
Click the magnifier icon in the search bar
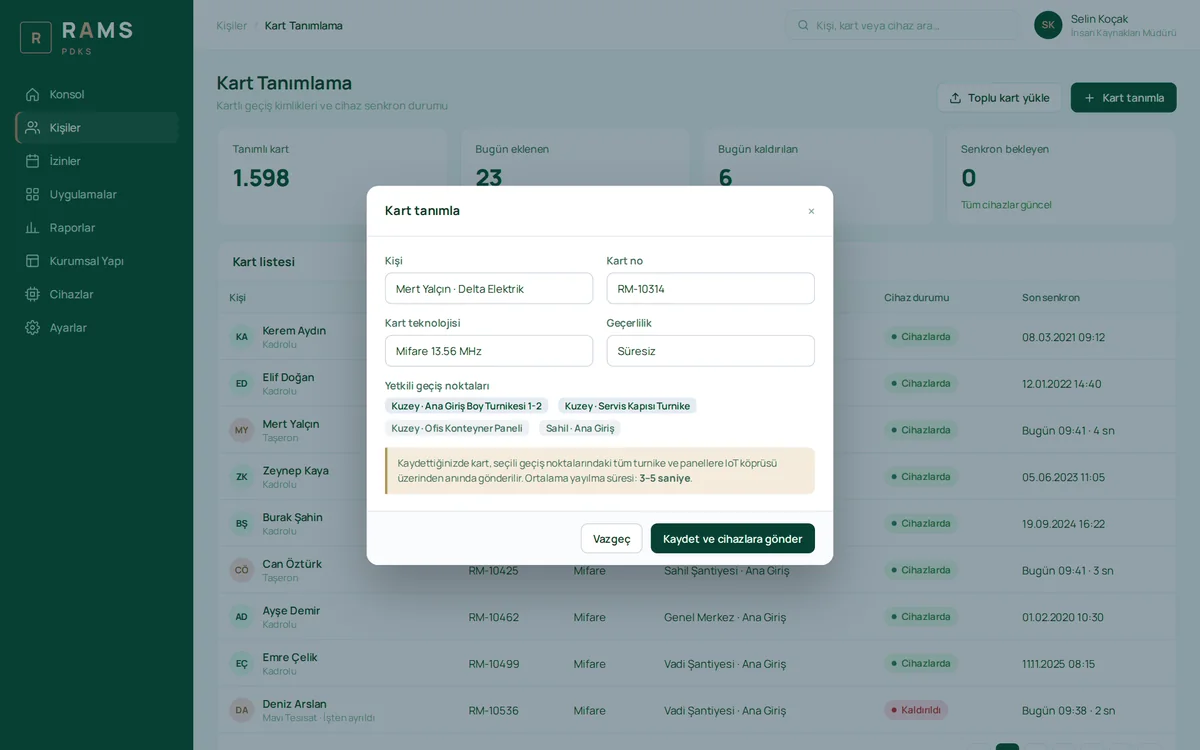[802, 25]
